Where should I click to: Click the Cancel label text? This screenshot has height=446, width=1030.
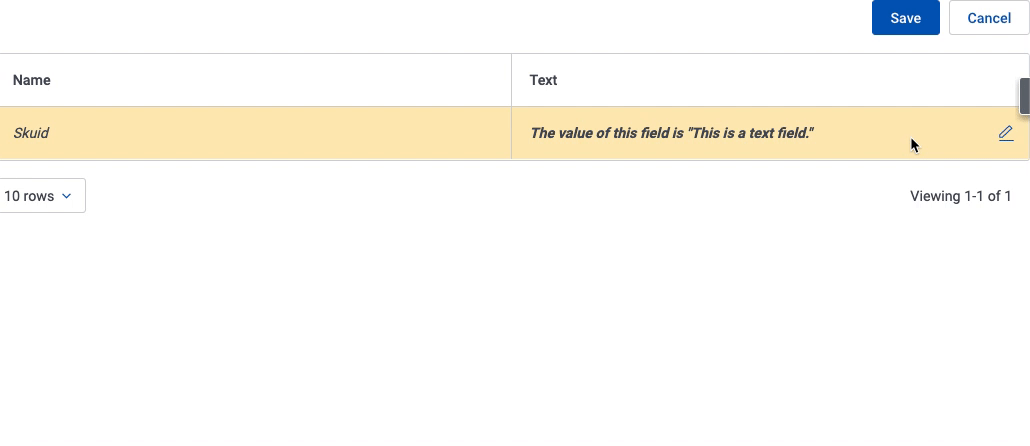click(988, 18)
